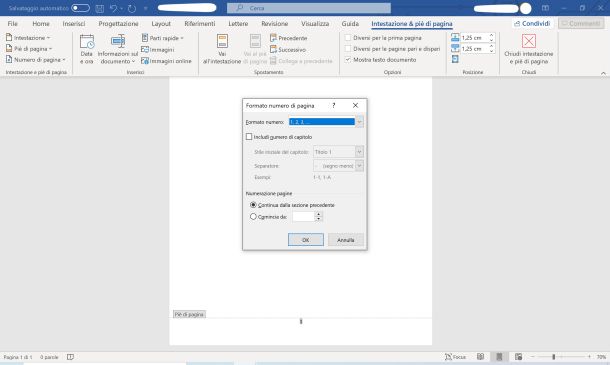Click Precedente navigation button
The height and width of the screenshot is (365, 610).
point(288,38)
